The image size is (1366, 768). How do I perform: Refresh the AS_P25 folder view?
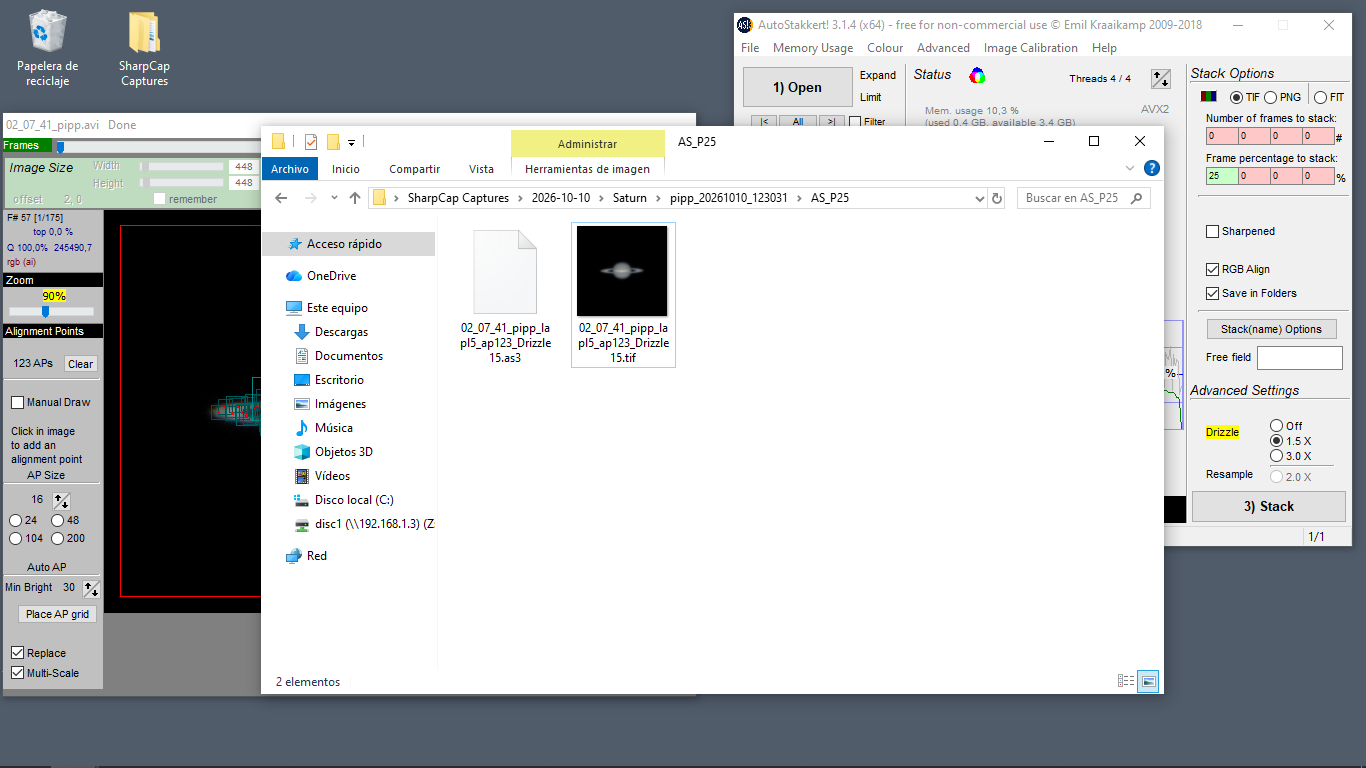pyautogui.click(x=996, y=198)
